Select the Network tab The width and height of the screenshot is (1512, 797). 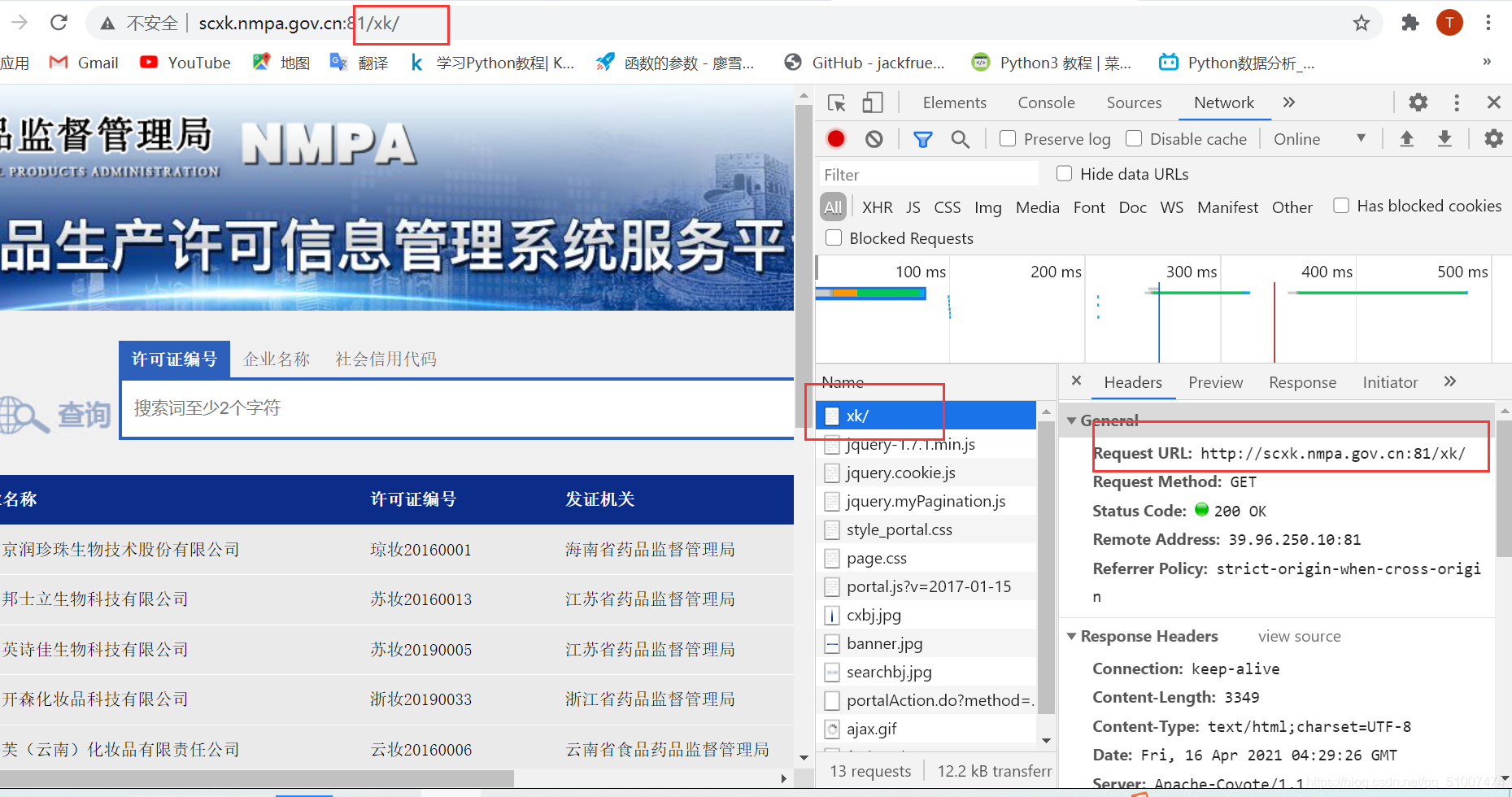click(1224, 102)
